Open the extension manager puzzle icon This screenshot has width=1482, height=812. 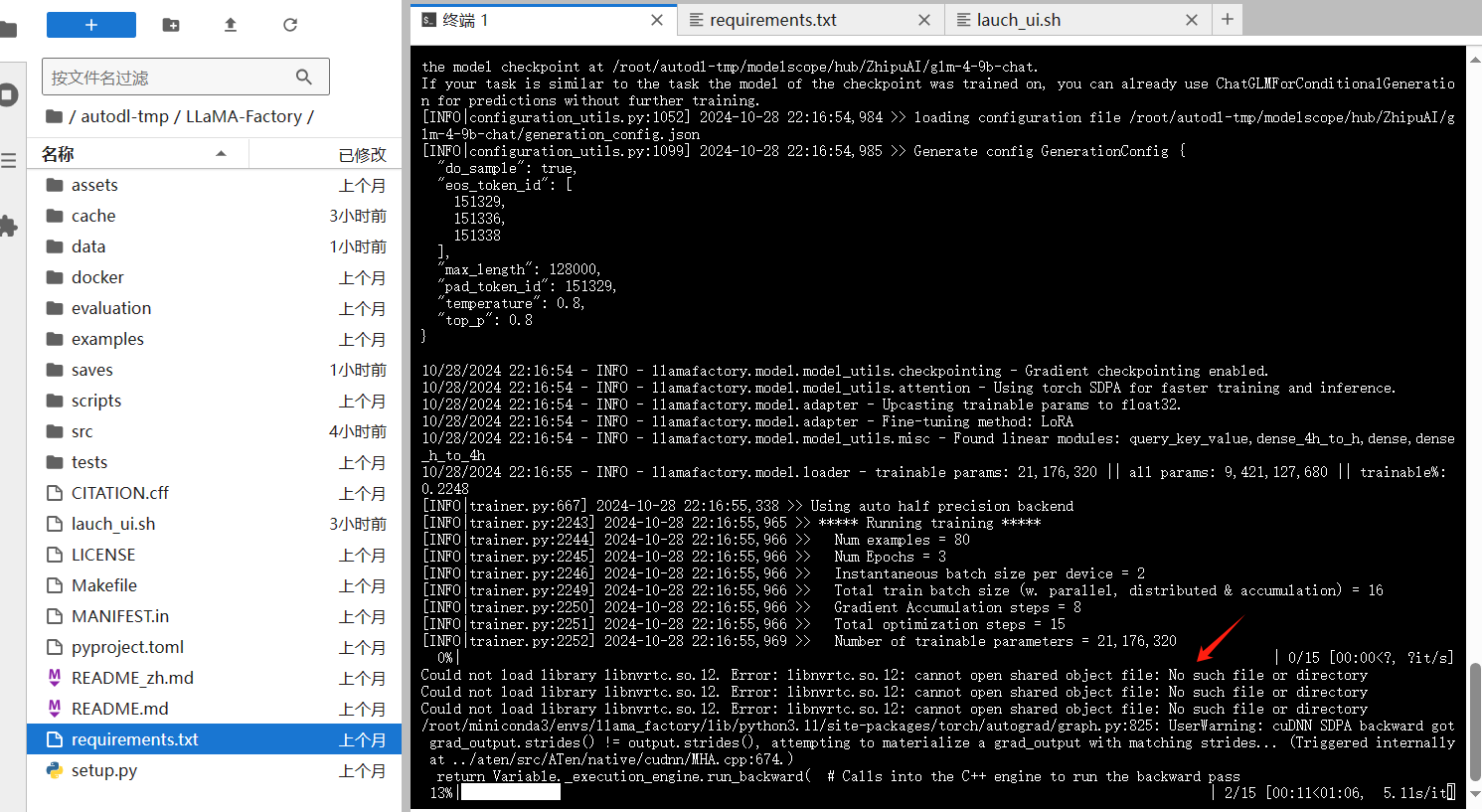point(8,226)
